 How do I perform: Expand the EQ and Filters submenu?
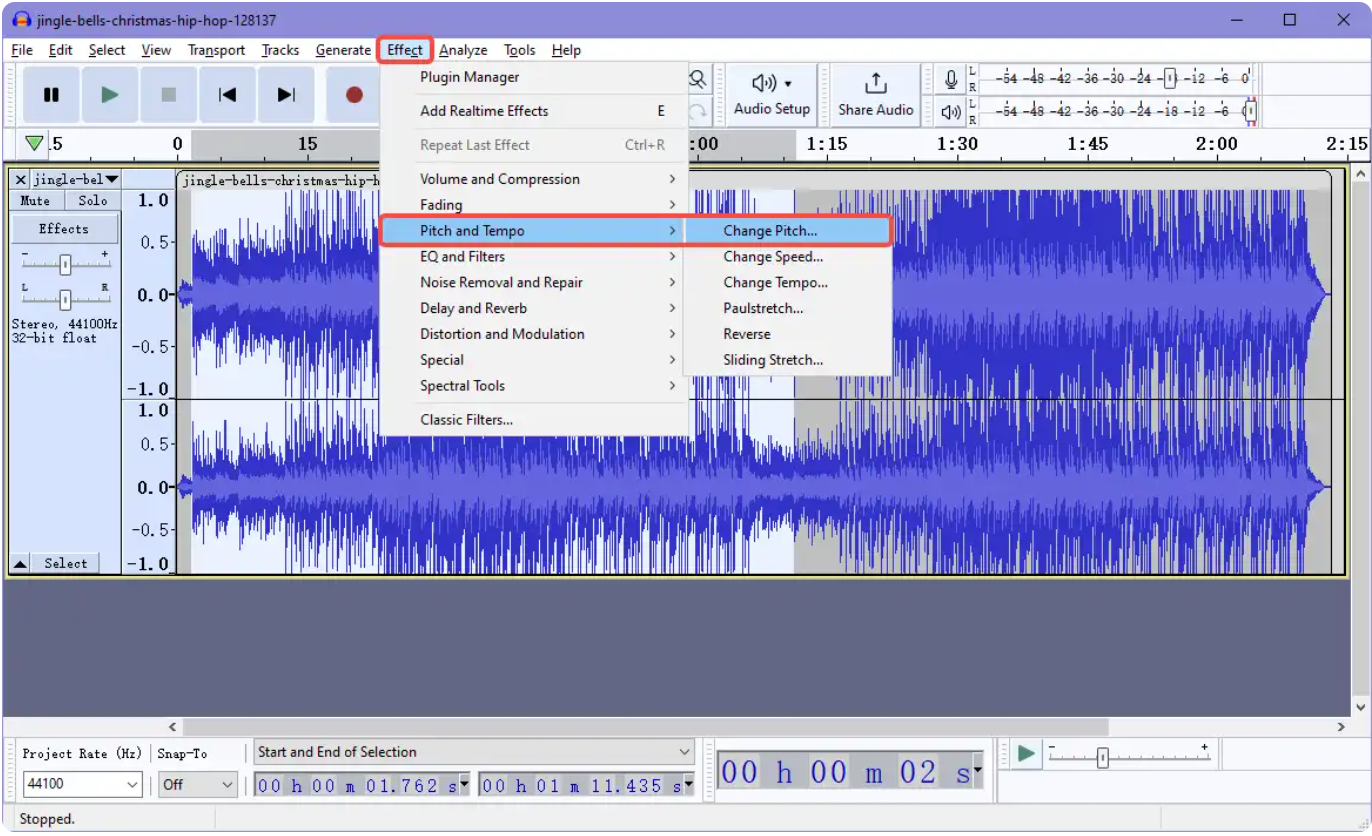pos(535,257)
